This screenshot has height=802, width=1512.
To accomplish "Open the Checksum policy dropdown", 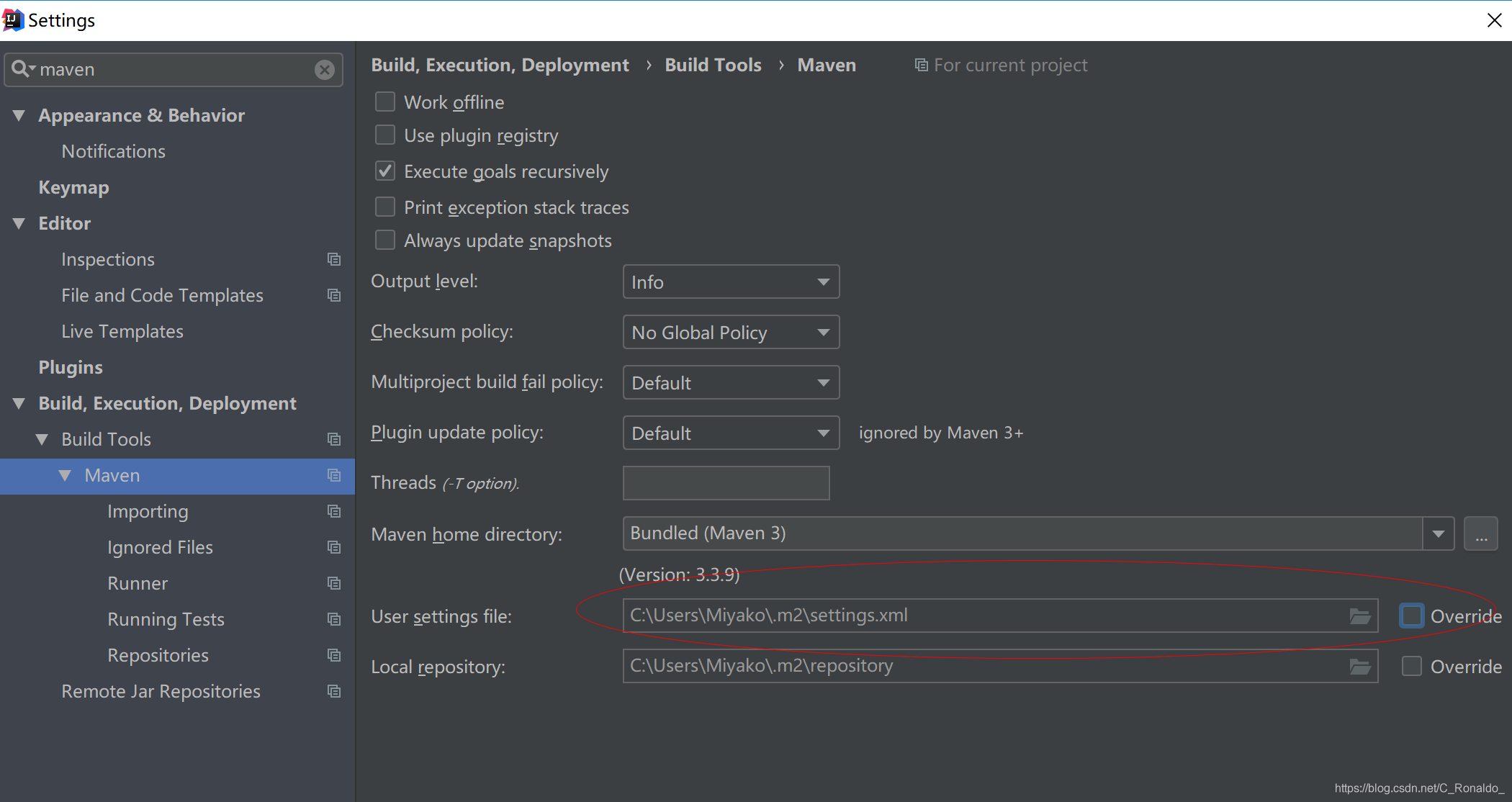I will [731, 332].
